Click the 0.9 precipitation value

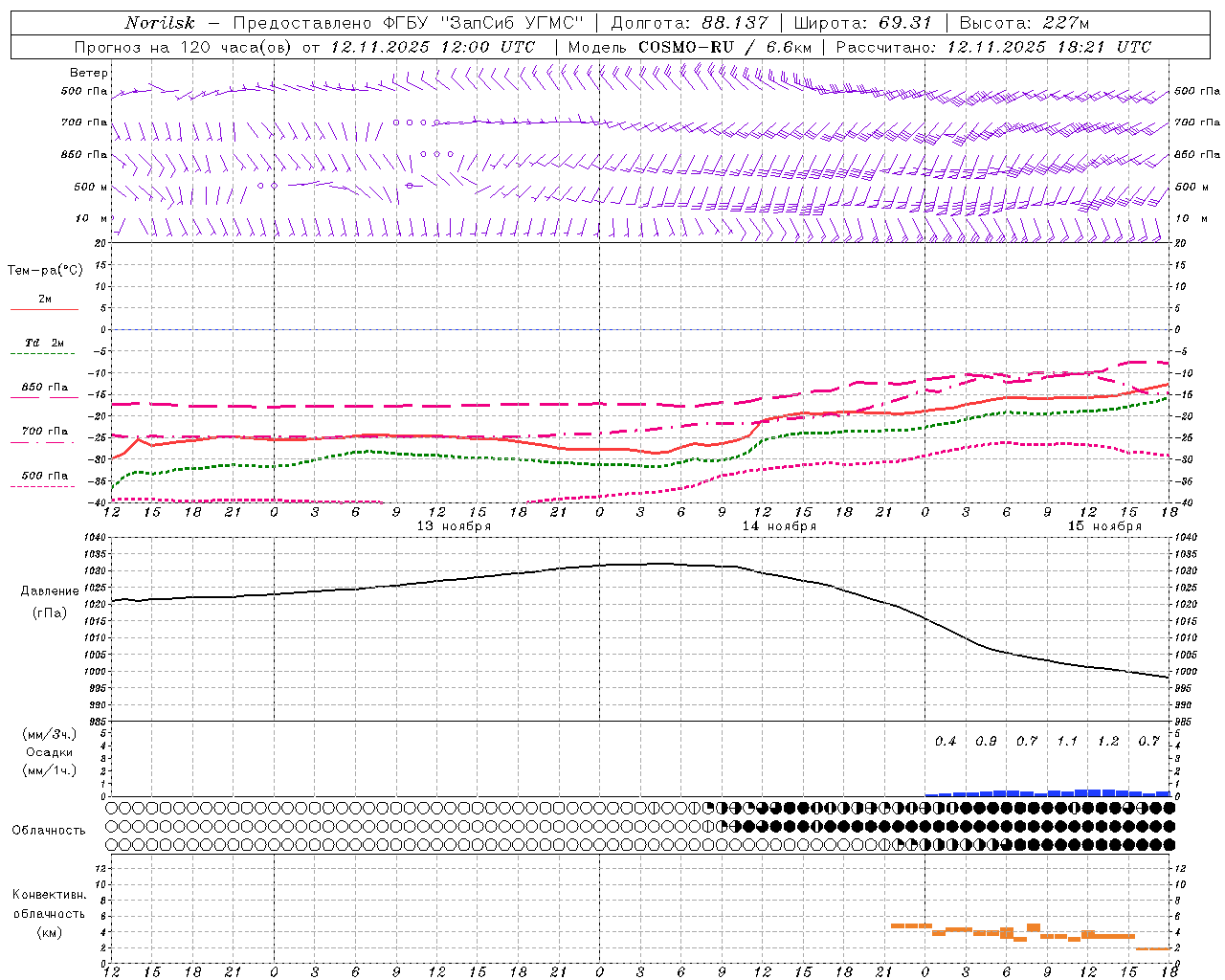pyautogui.click(x=986, y=742)
